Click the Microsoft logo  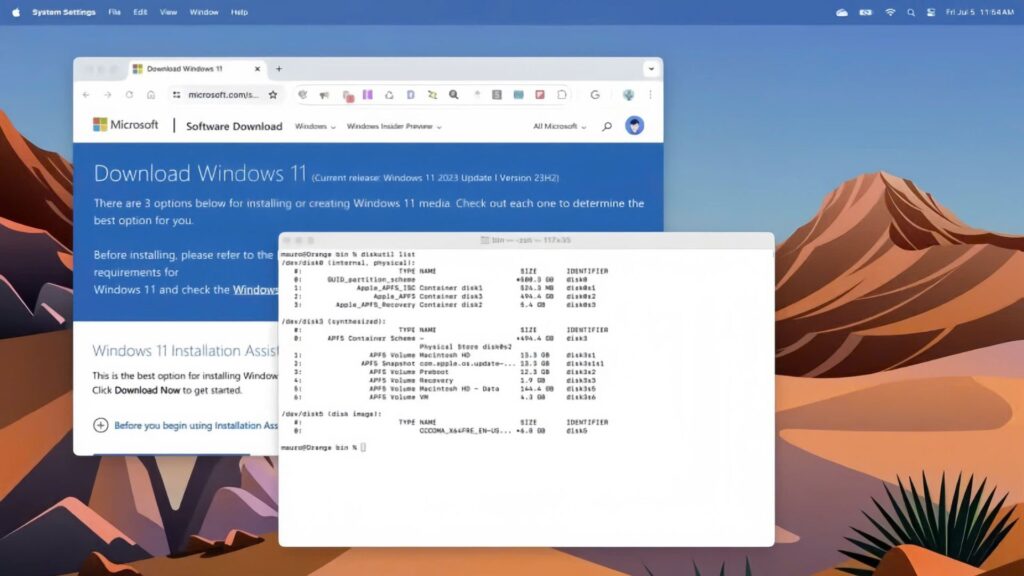[x=126, y=125]
